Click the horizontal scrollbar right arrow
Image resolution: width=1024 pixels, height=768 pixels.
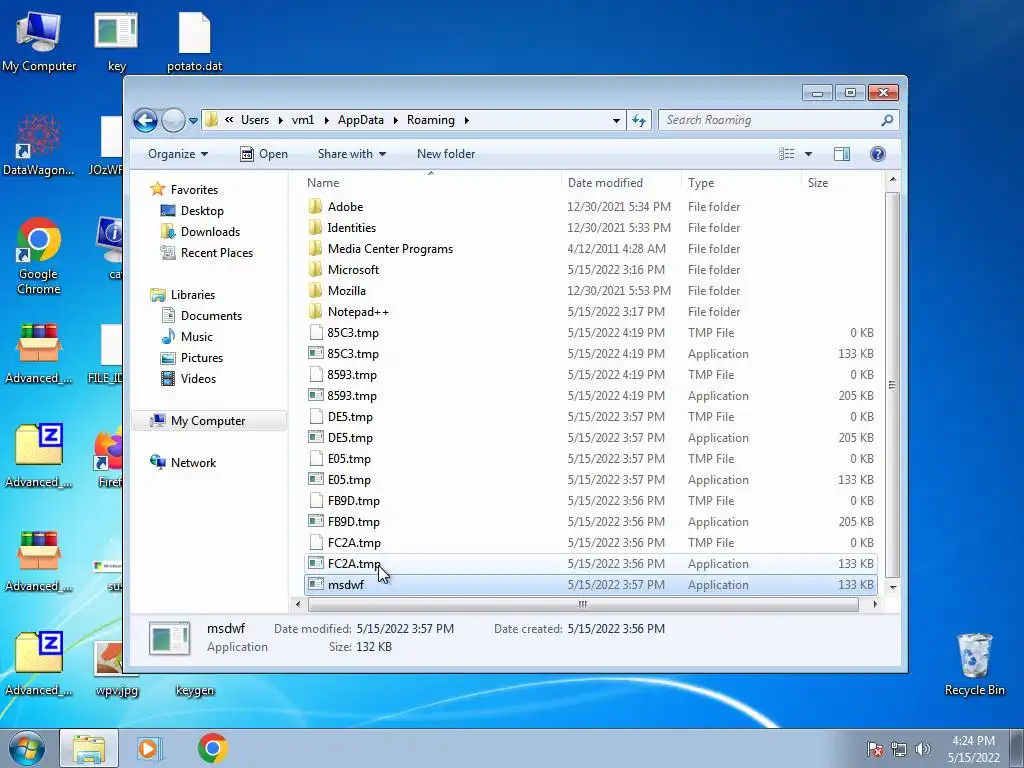(875, 605)
